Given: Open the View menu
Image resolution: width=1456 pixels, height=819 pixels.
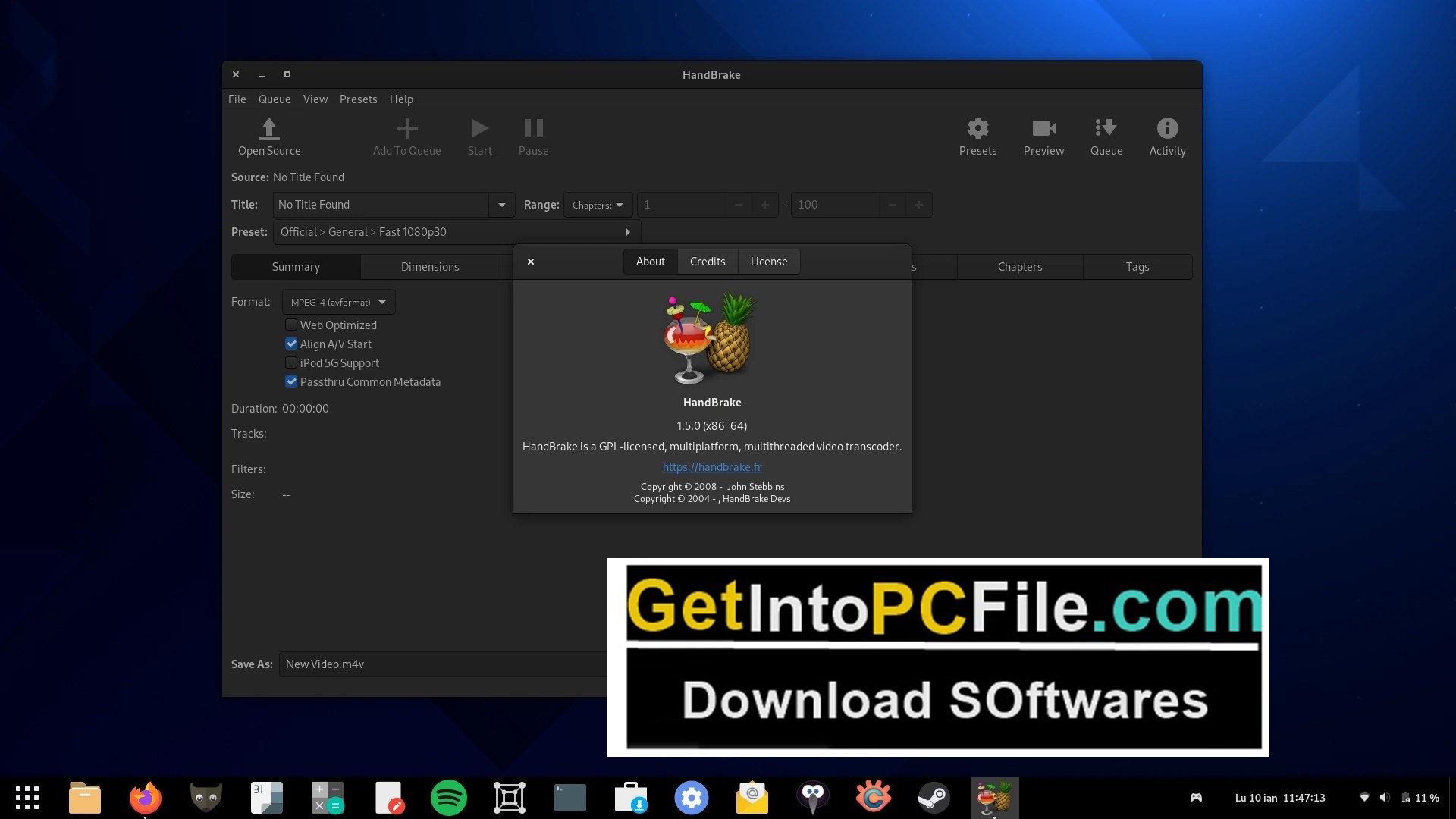Looking at the screenshot, I should point(315,99).
